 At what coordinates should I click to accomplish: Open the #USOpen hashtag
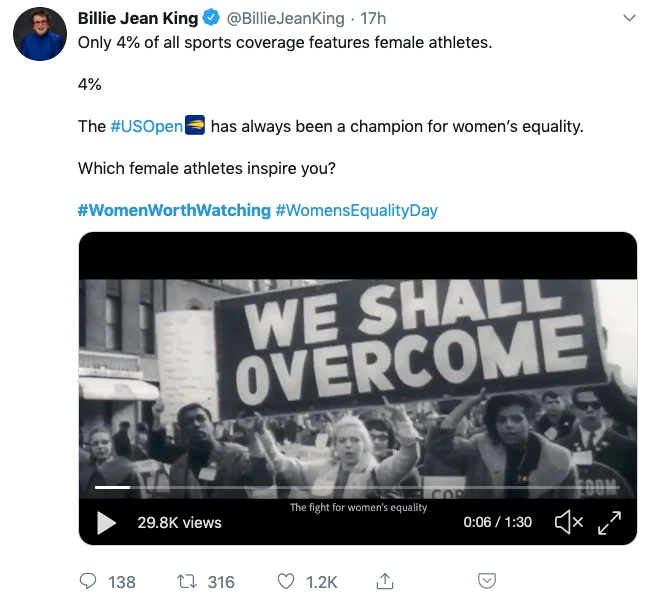click(x=145, y=126)
